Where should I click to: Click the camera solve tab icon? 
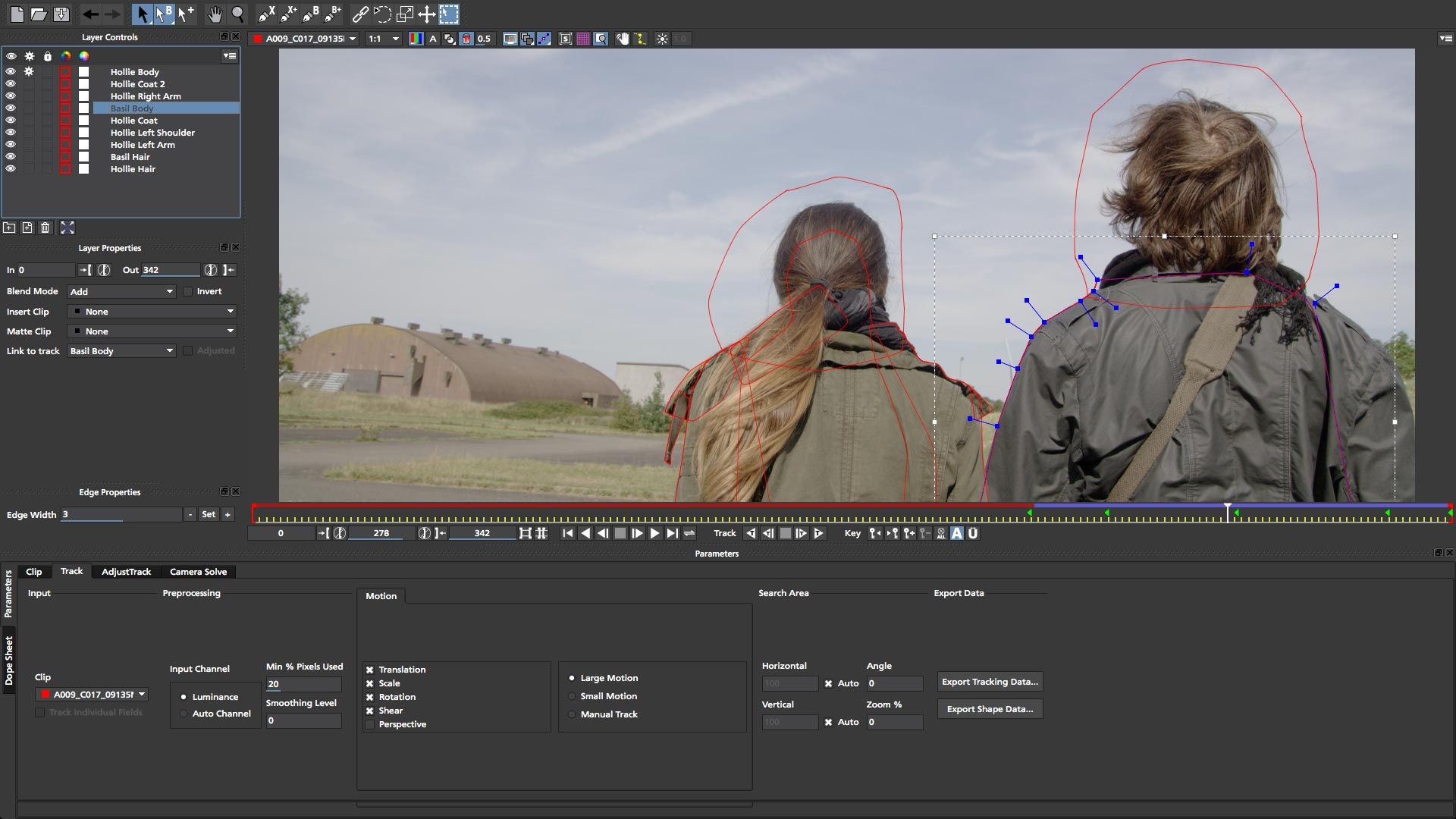(x=198, y=571)
